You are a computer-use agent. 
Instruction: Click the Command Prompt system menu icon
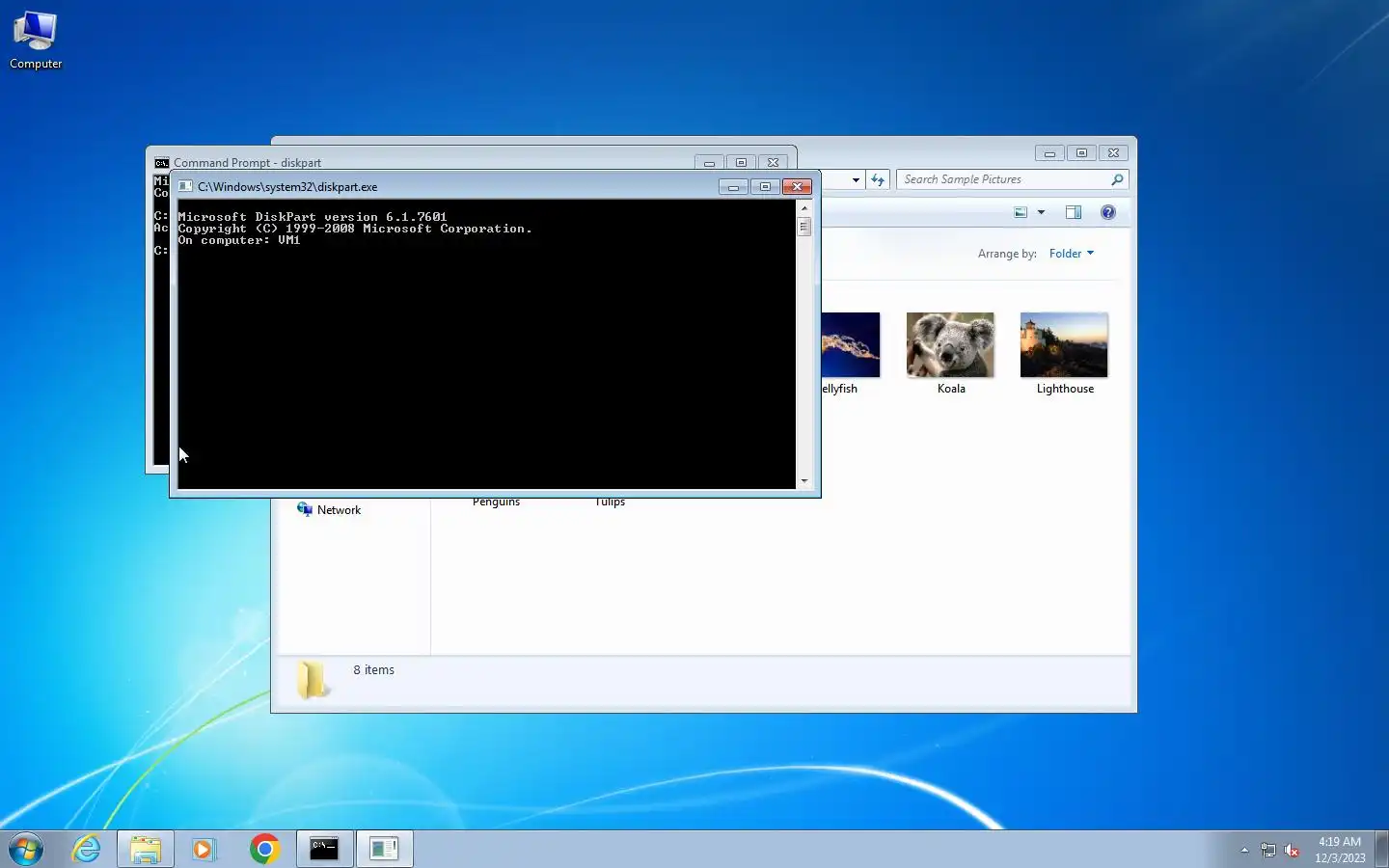pyautogui.click(x=162, y=163)
